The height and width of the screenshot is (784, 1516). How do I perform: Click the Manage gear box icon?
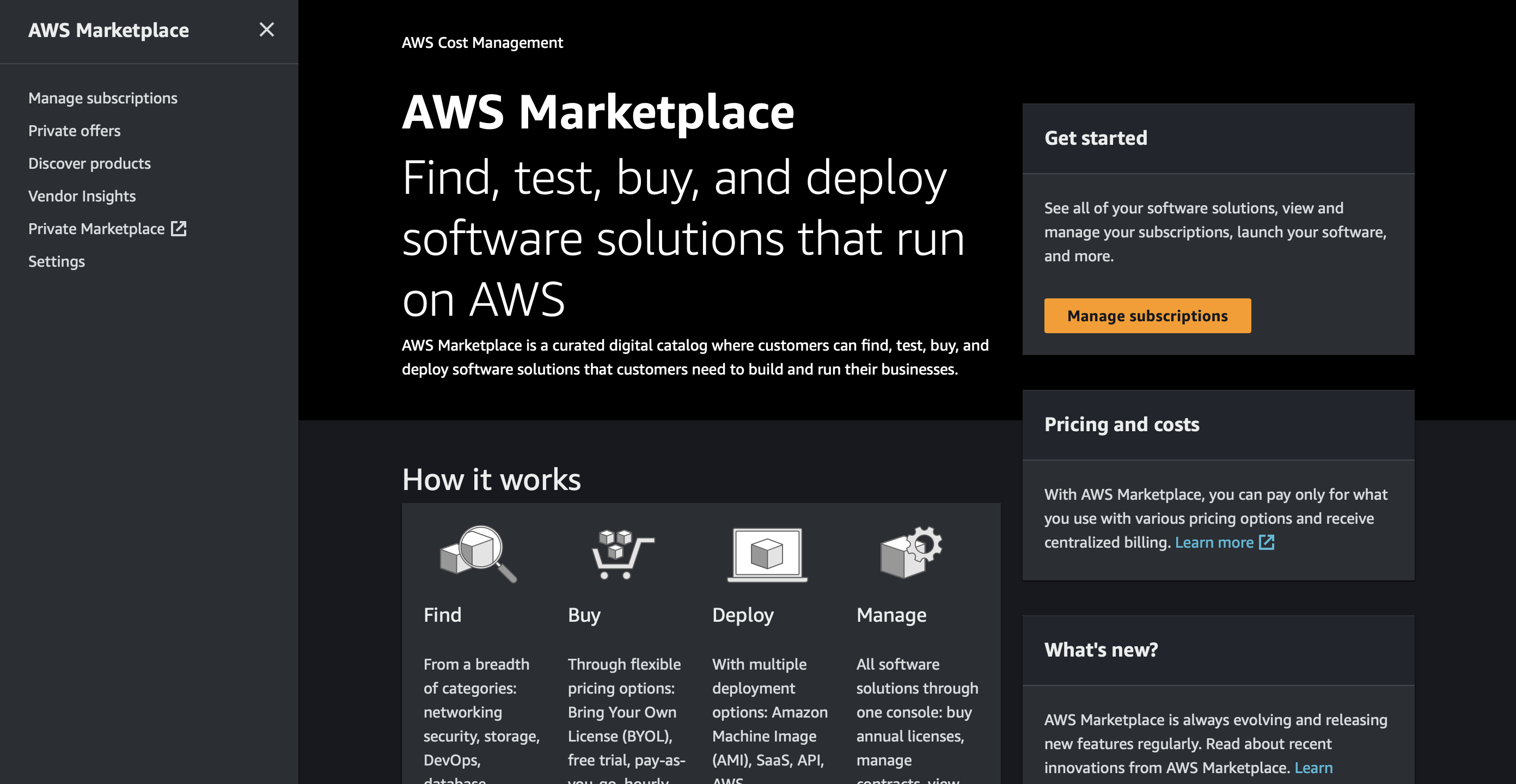(x=910, y=552)
